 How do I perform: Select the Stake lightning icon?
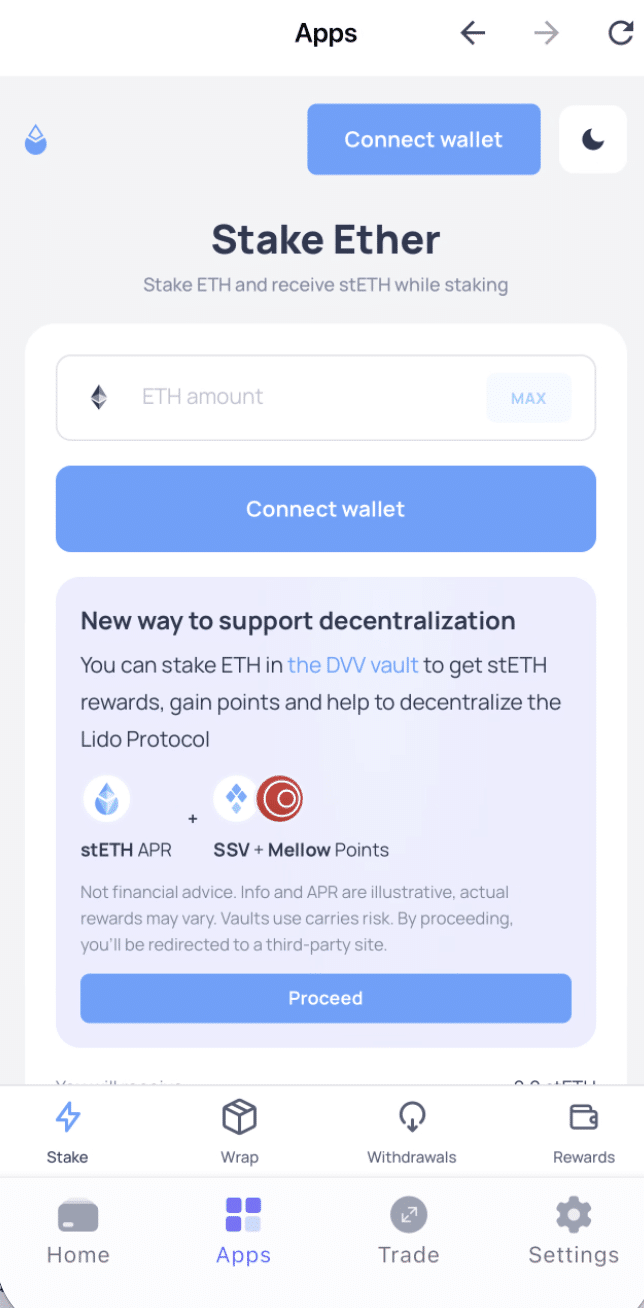(x=67, y=1117)
